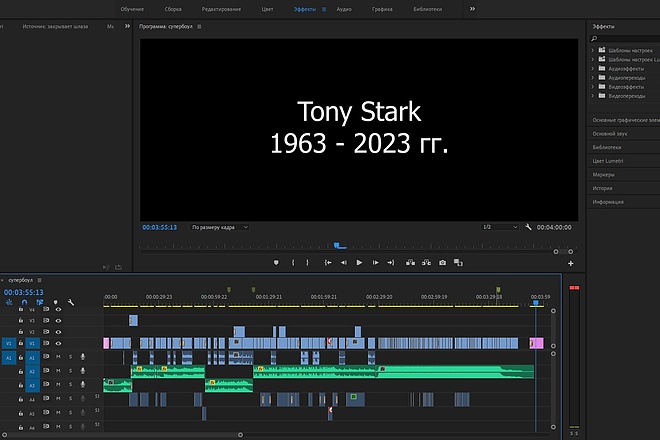
Task: Switch to the Библиотеки workspace
Action: [x=428, y=9]
